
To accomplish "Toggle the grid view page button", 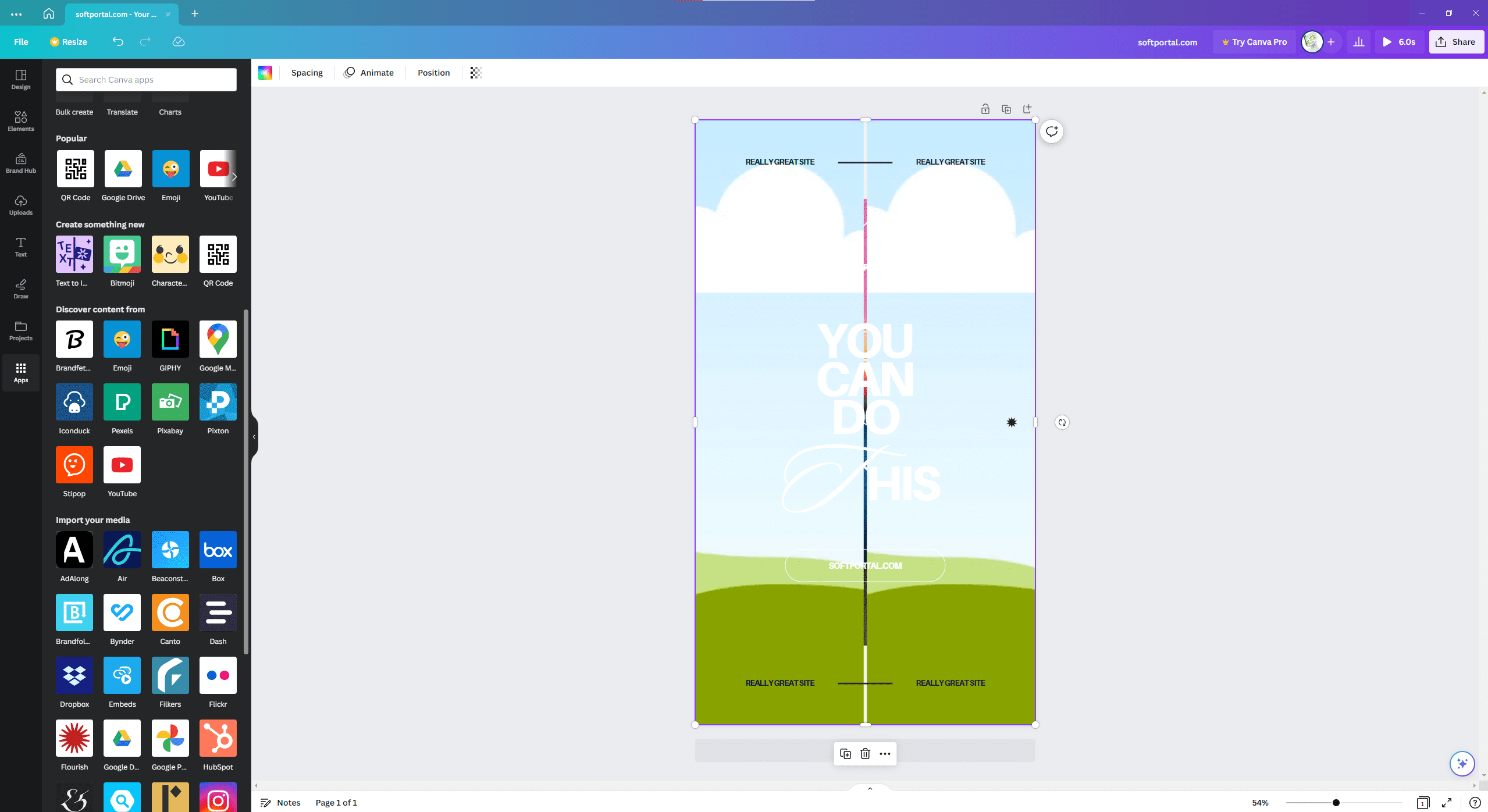I will point(1423,803).
